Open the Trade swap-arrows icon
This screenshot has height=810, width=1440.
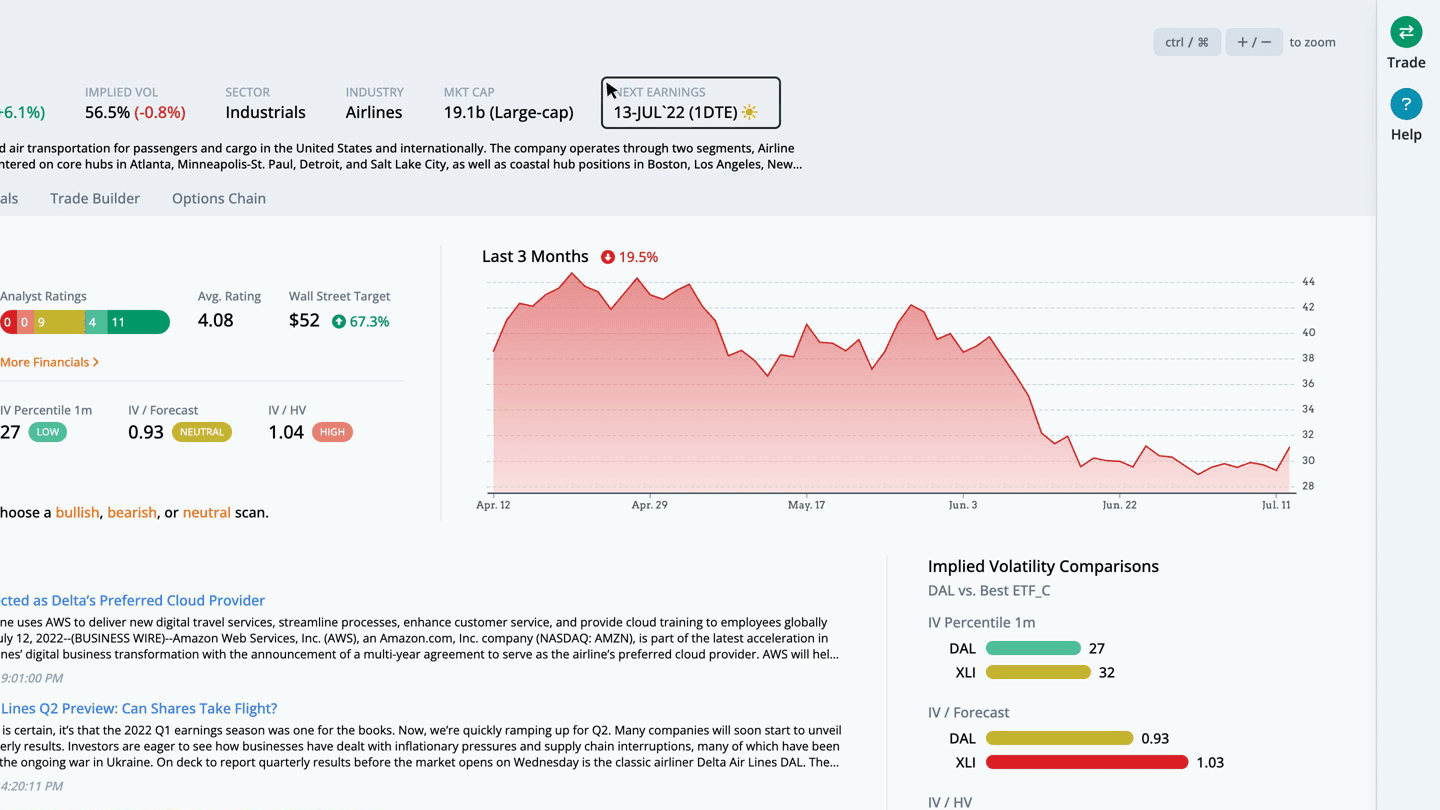tap(1406, 32)
